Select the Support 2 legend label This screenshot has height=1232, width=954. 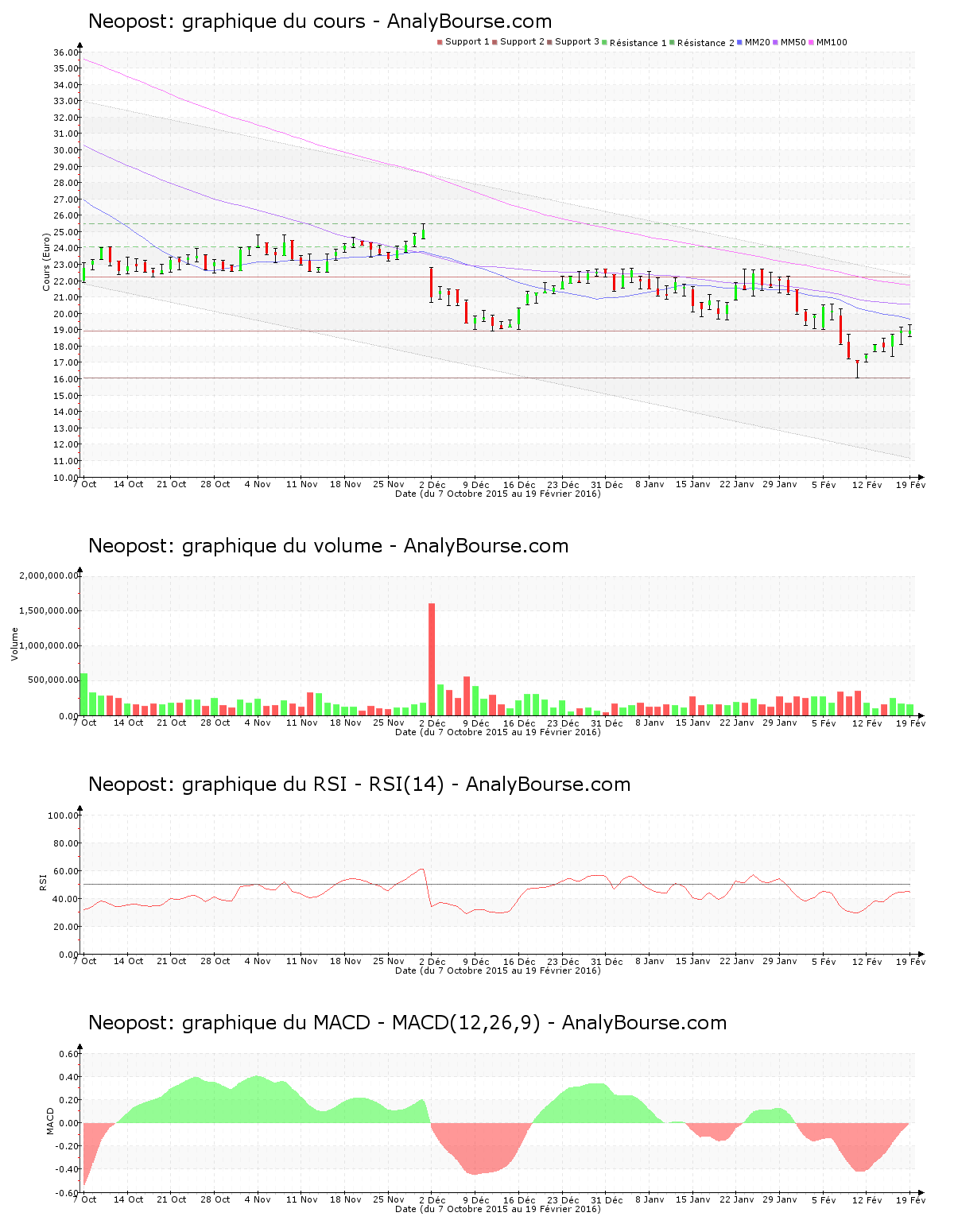(522, 42)
